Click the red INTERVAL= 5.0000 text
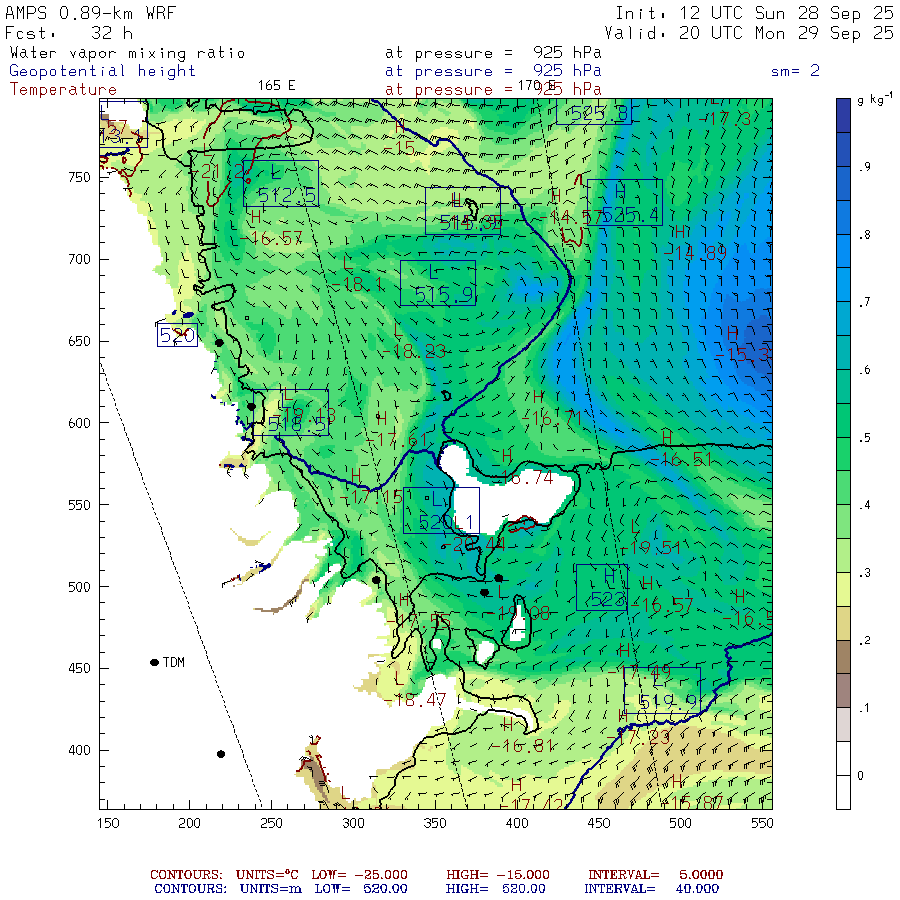This screenshot has height=900, width=900. click(655, 875)
